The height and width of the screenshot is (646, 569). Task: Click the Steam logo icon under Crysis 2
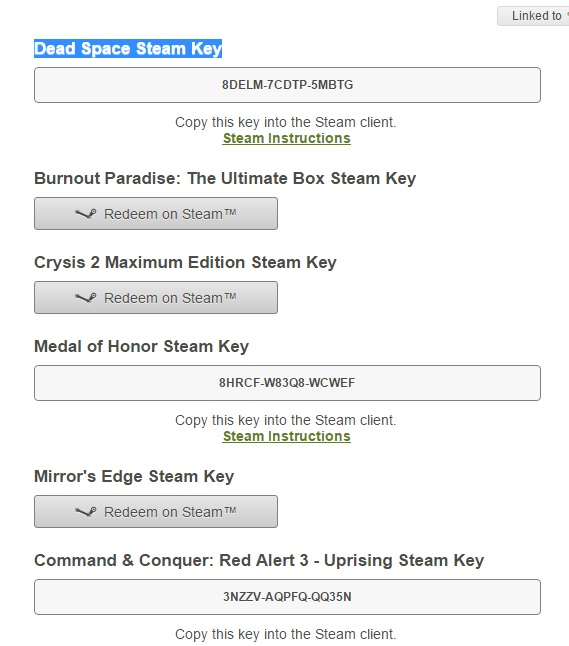(86, 298)
